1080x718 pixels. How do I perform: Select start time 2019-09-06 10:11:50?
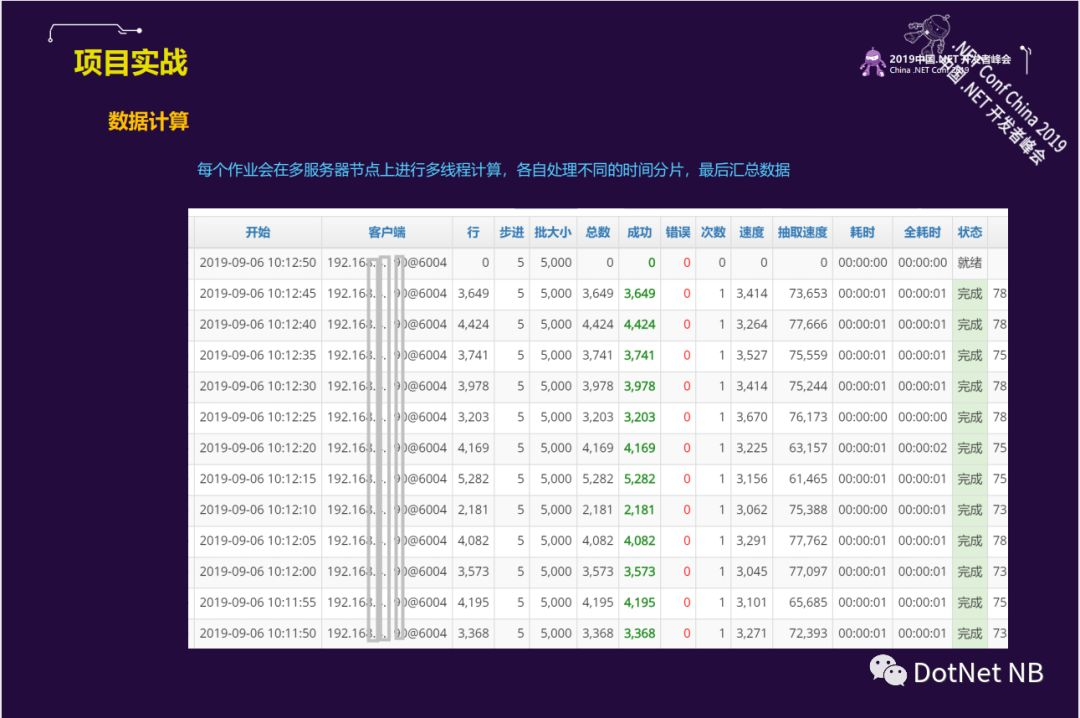point(258,633)
